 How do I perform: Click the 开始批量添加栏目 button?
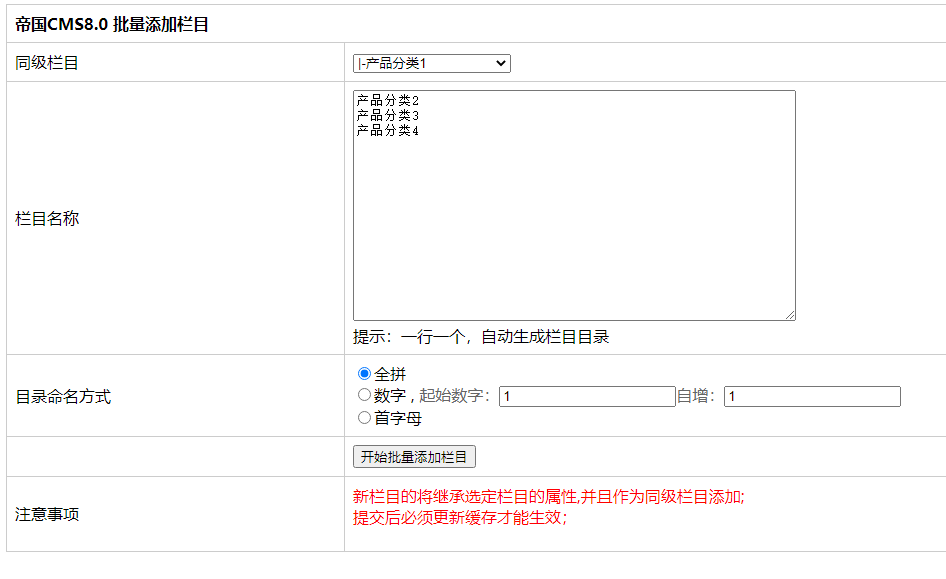[x=414, y=456]
